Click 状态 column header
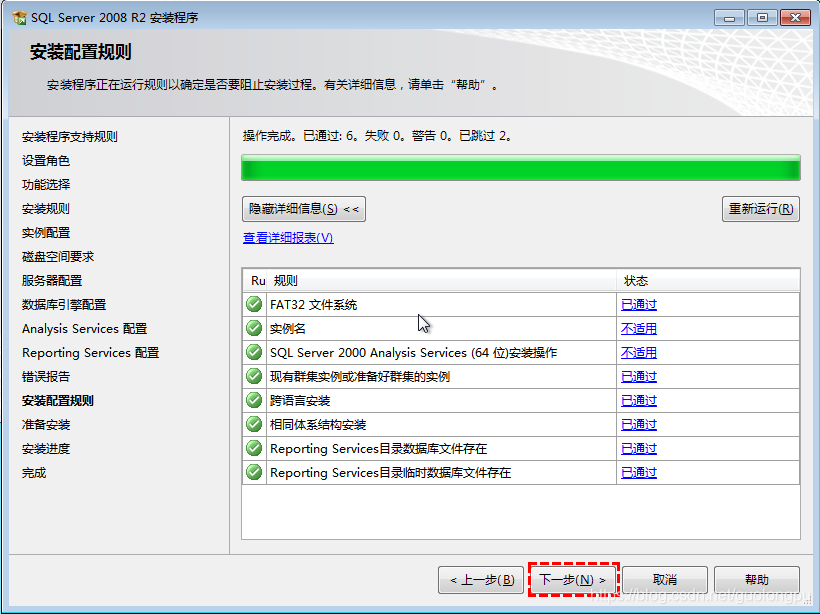820x614 pixels. pyautogui.click(x=708, y=281)
